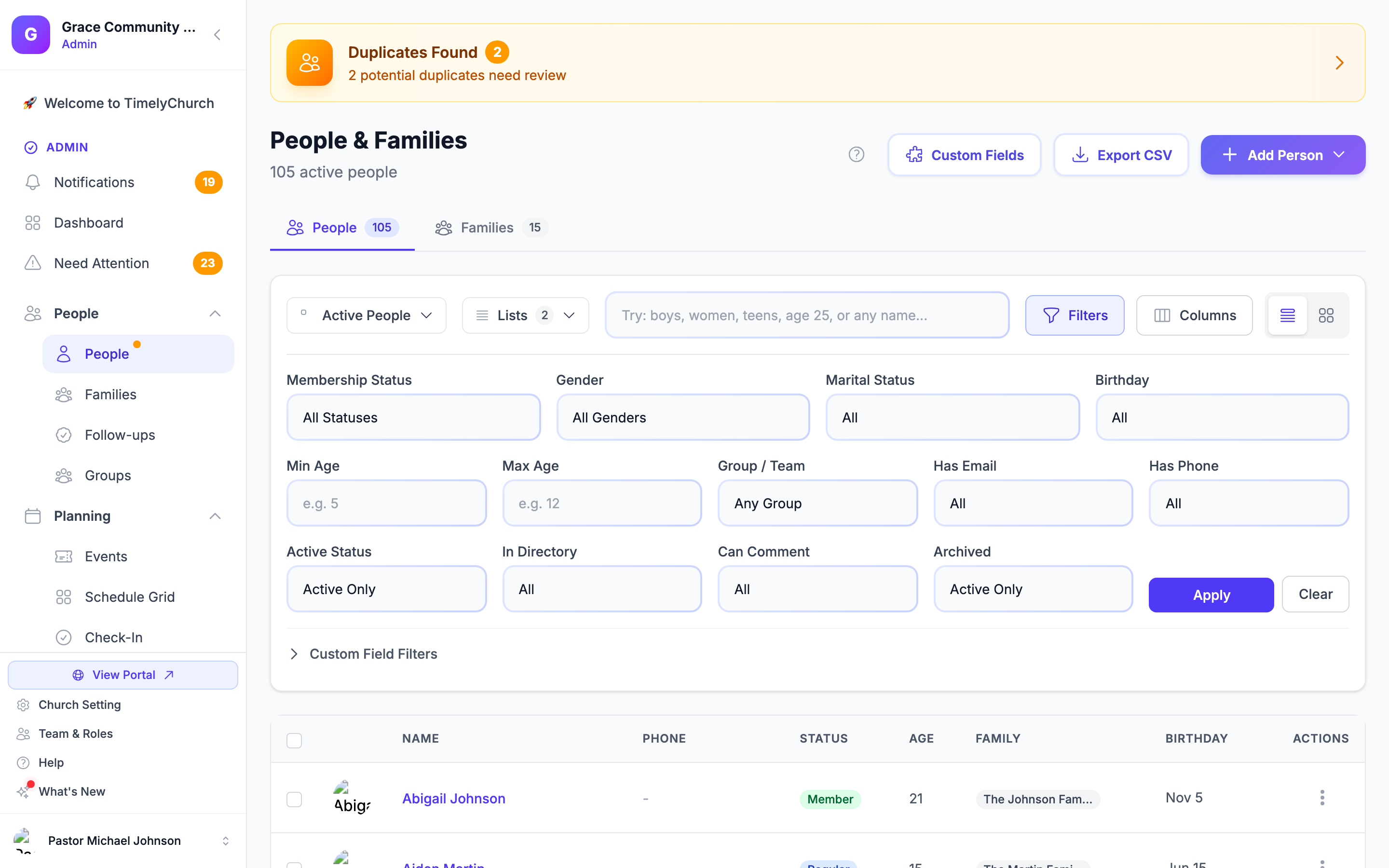Open Add Person dropdown button

(1283, 155)
